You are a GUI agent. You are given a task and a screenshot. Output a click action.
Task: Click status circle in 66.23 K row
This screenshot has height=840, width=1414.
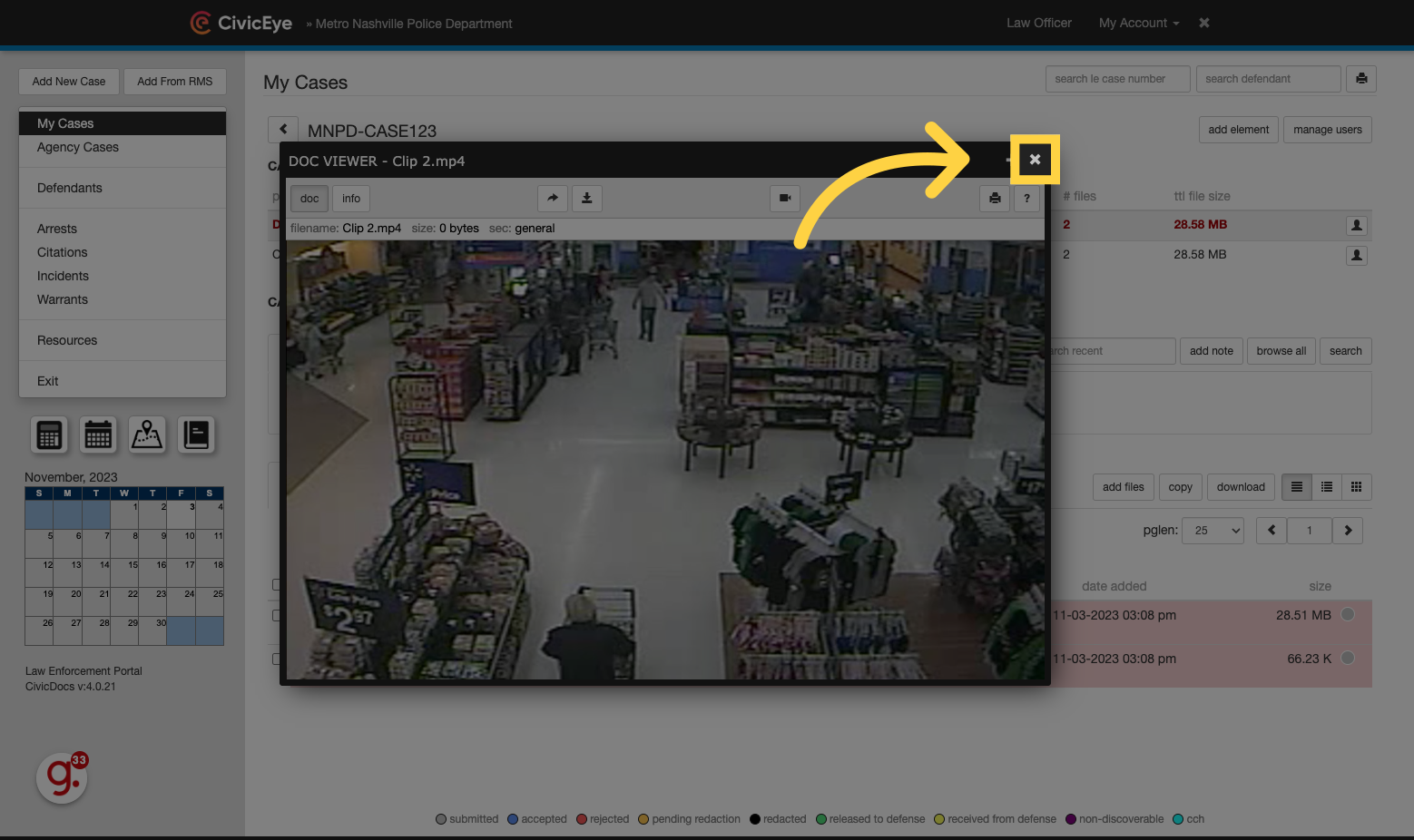coord(1348,658)
